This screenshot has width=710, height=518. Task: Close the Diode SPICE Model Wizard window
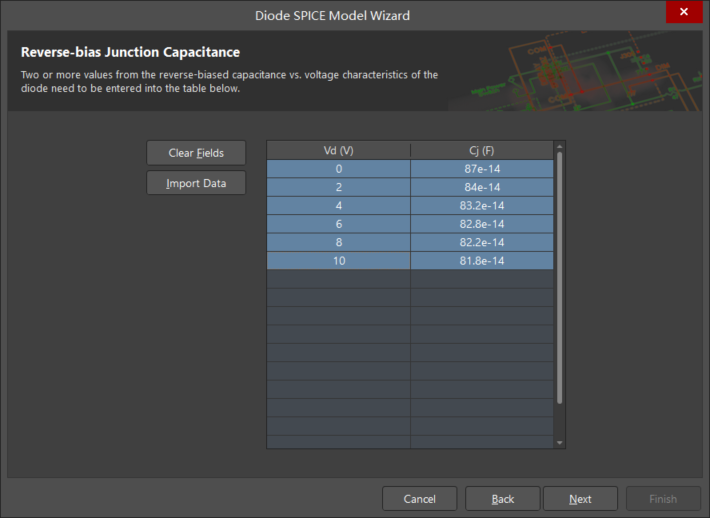684,12
